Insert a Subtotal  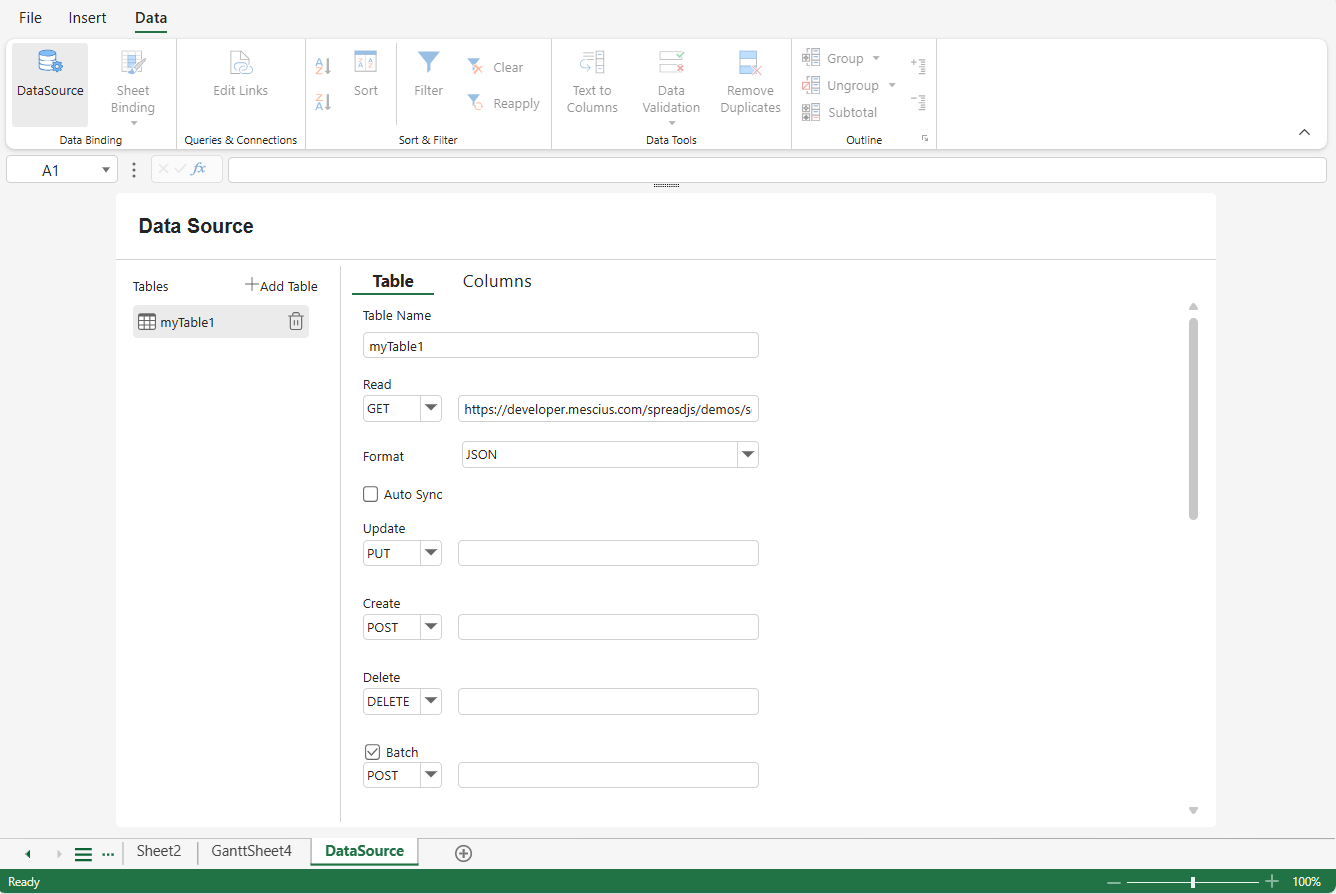click(840, 112)
